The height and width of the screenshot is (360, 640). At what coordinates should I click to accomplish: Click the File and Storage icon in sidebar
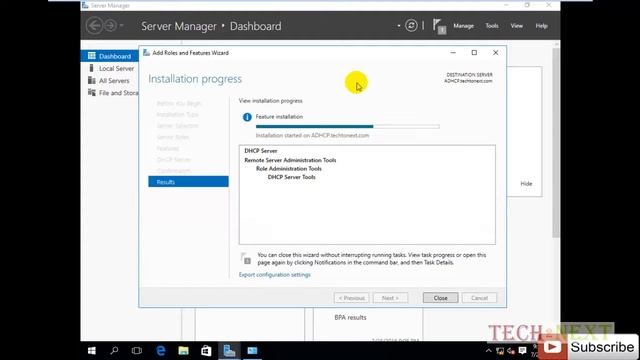pos(92,92)
